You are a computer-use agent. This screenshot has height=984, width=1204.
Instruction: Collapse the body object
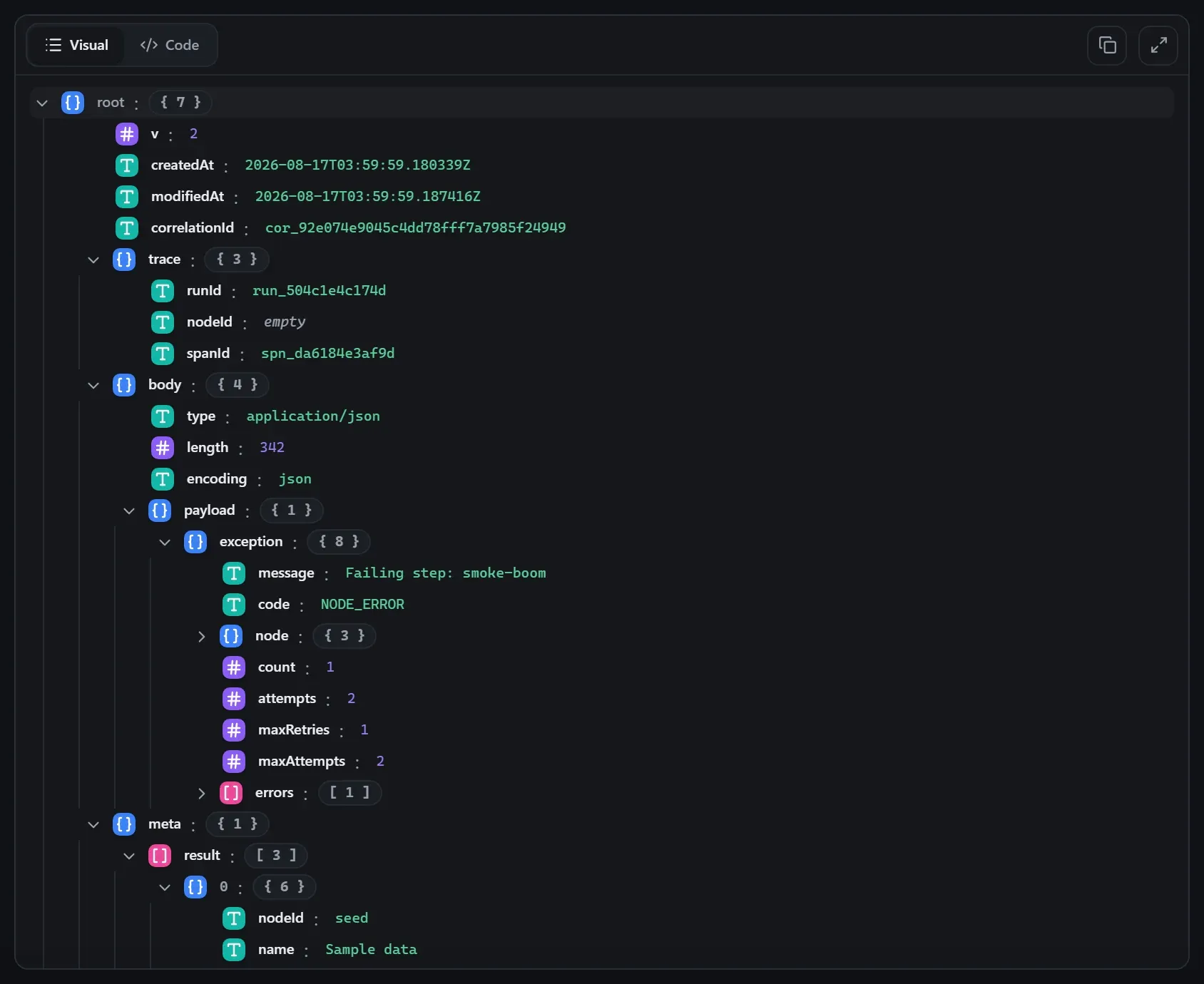[x=93, y=385]
